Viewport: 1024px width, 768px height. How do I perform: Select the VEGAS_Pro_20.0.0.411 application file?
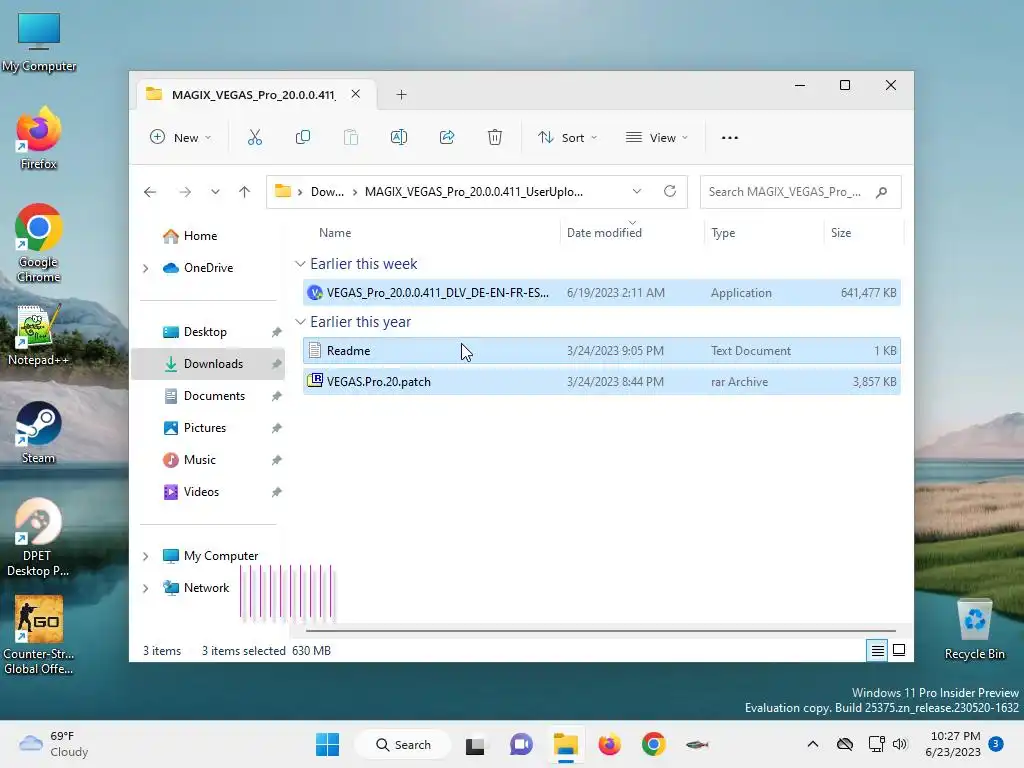tap(601, 293)
